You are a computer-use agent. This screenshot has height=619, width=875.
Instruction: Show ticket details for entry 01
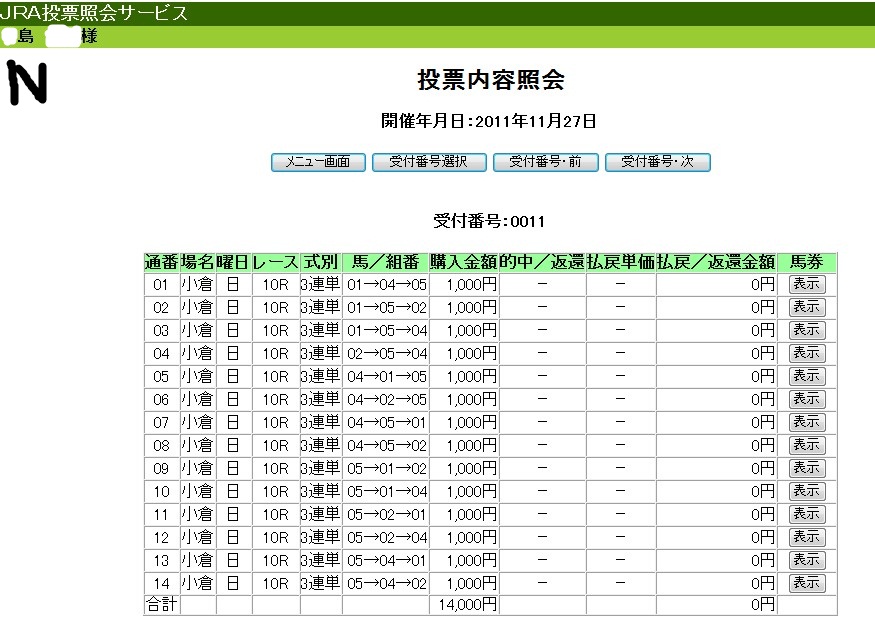pyautogui.click(x=806, y=284)
